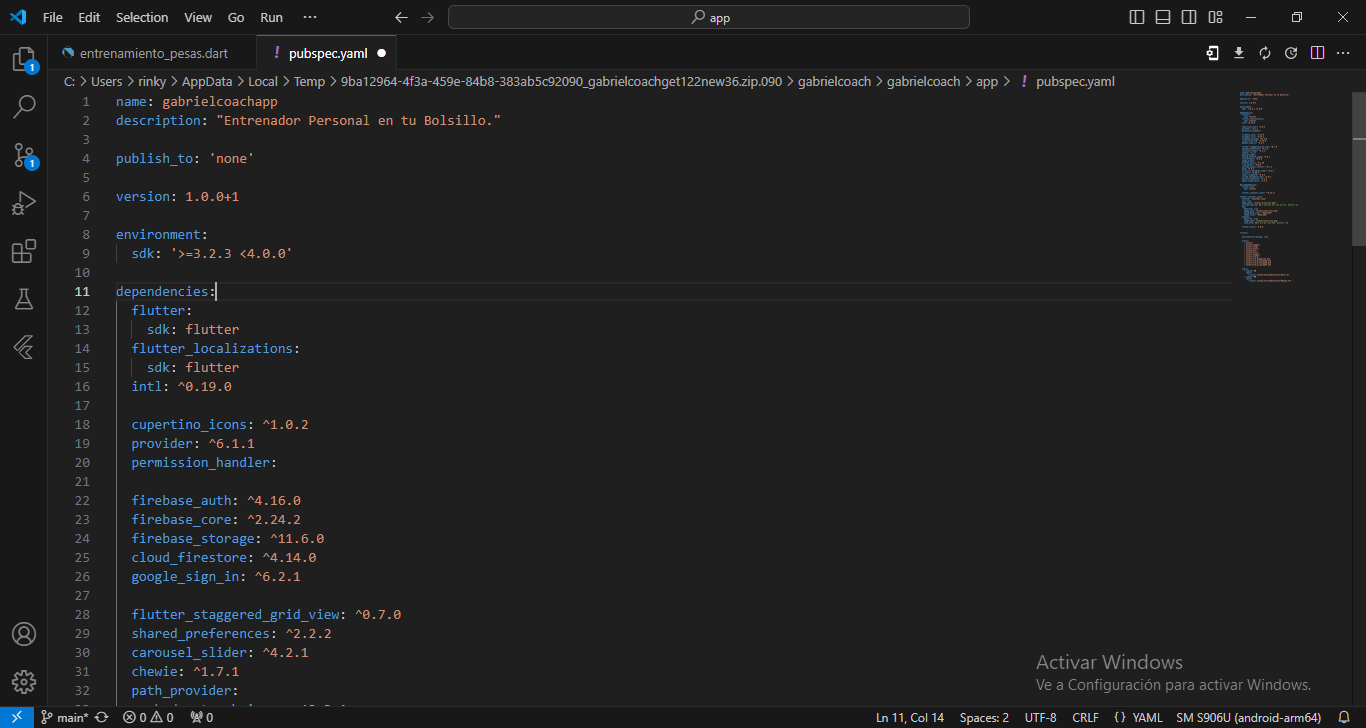Click the Upgrade Packages refresh arrows icon

(1265, 53)
